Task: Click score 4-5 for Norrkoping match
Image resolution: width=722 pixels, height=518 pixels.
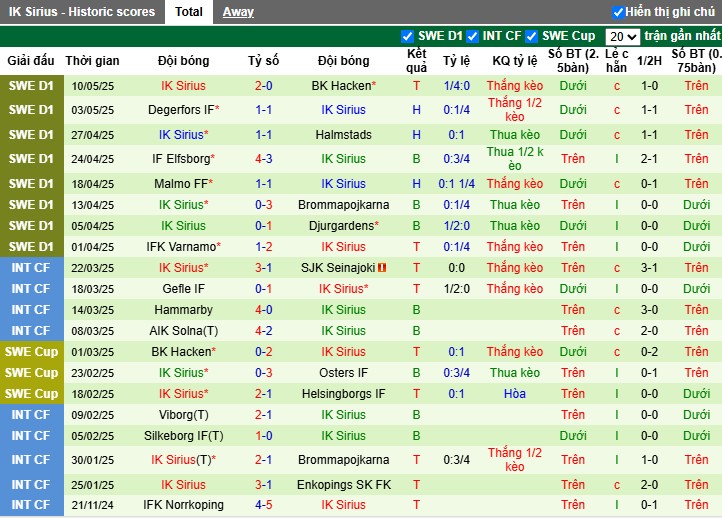Action: click(x=263, y=505)
